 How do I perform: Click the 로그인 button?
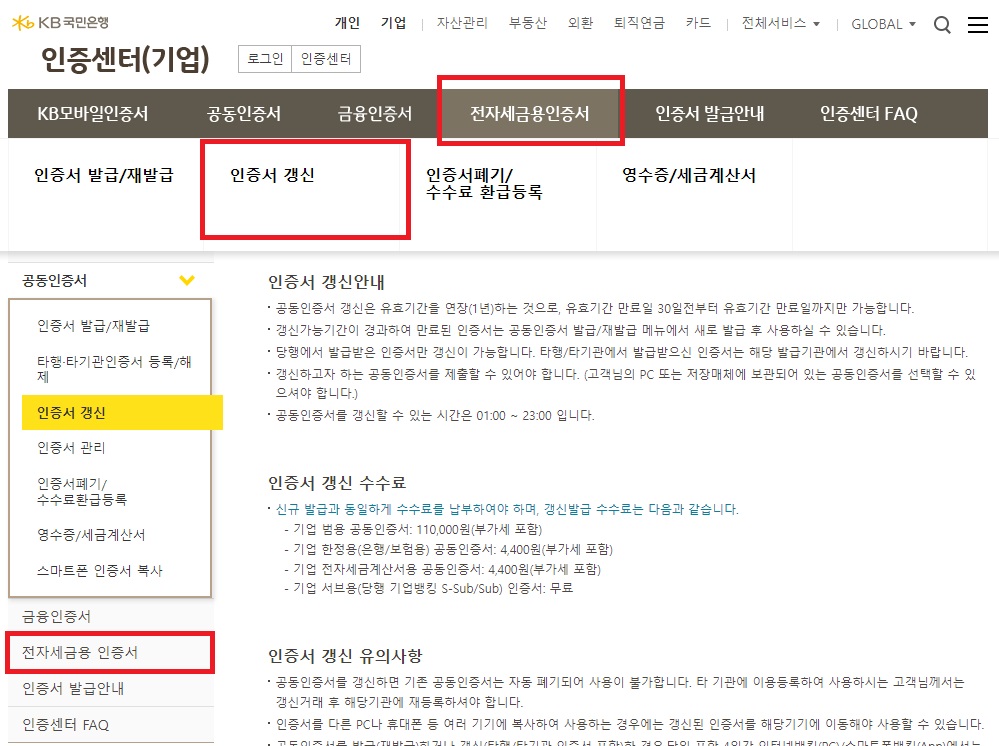265,59
